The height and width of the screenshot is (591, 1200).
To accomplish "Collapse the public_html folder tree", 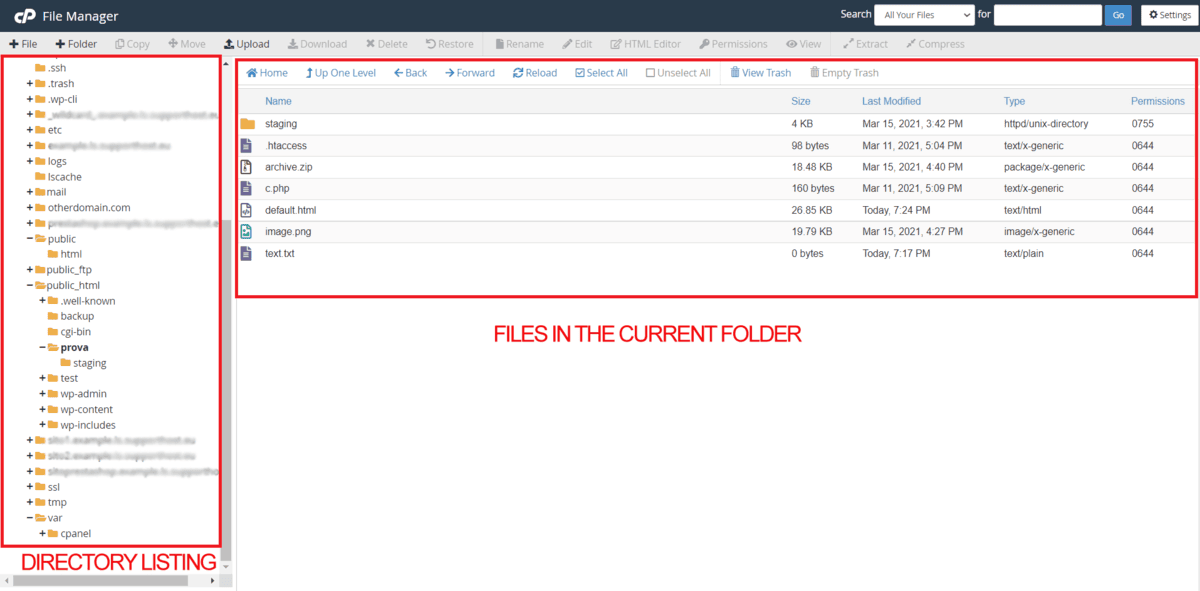I will pyautogui.click(x=30, y=285).
